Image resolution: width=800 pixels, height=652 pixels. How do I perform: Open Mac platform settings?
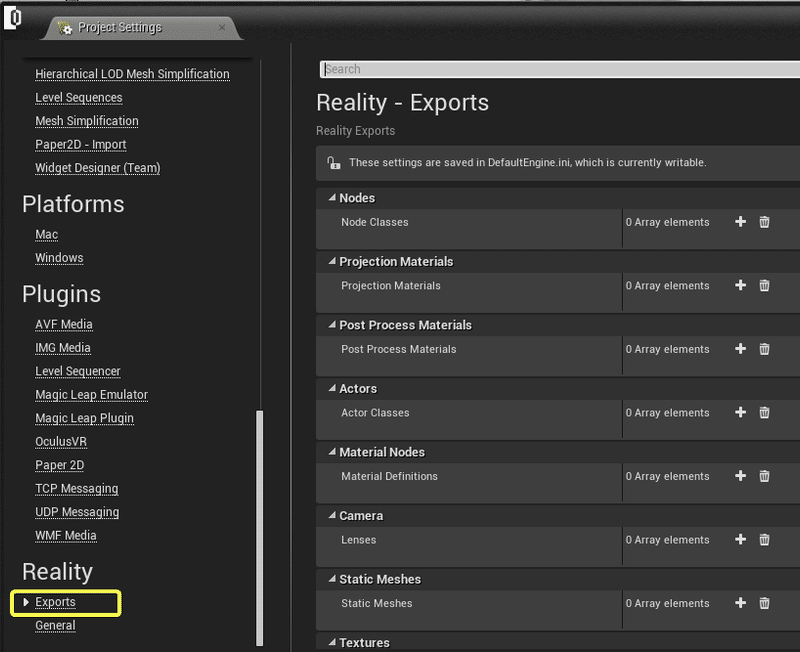coord(46,235)
